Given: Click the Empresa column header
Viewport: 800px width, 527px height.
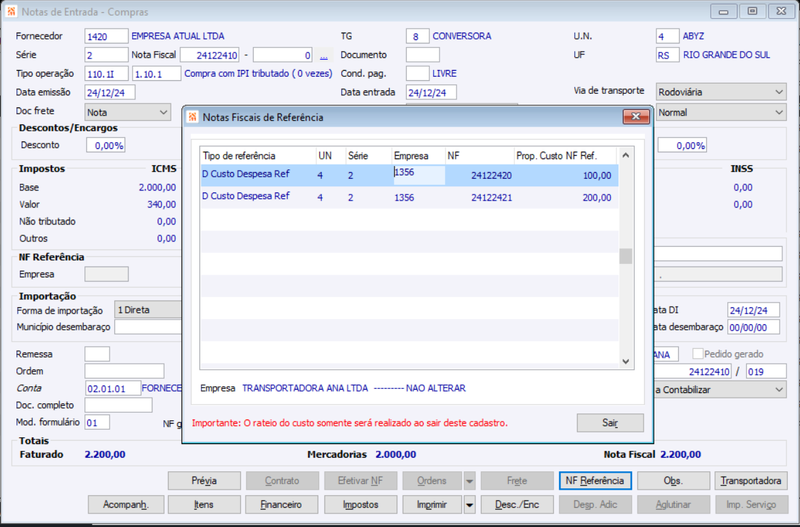Looking at the screenshot, I should point(418,156).
